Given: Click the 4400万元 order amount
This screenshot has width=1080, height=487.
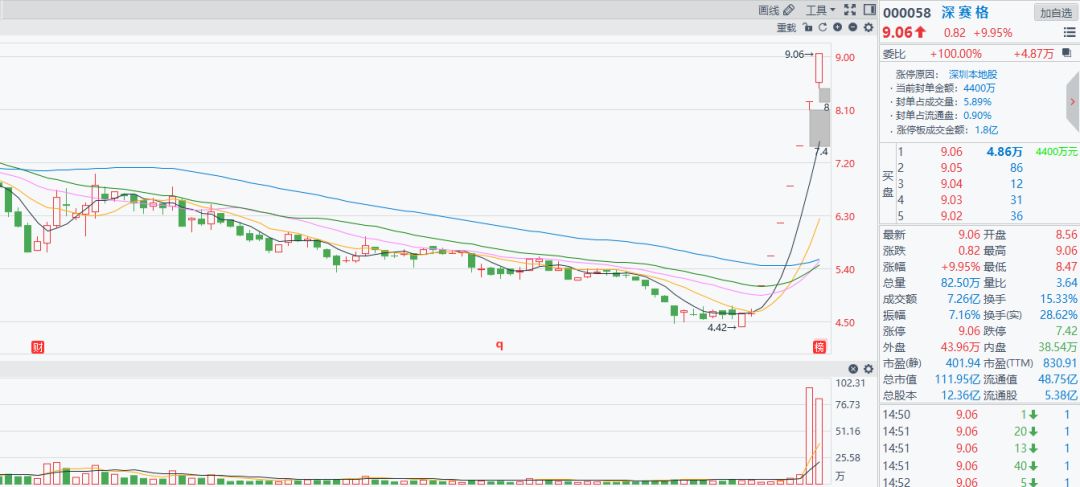Looking at the screenshot, I should pos(1056,152).
